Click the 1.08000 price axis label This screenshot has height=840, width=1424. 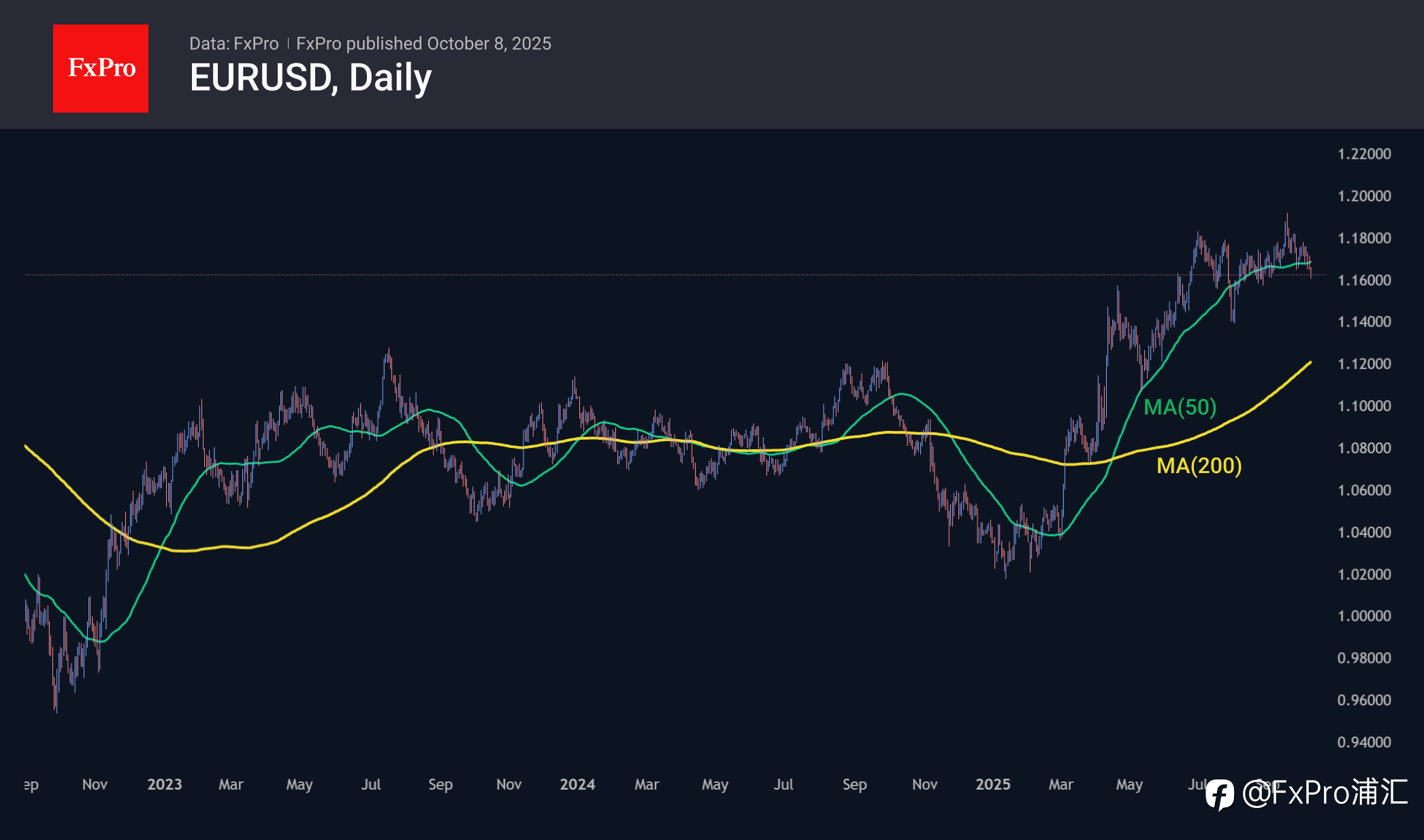1364,448
